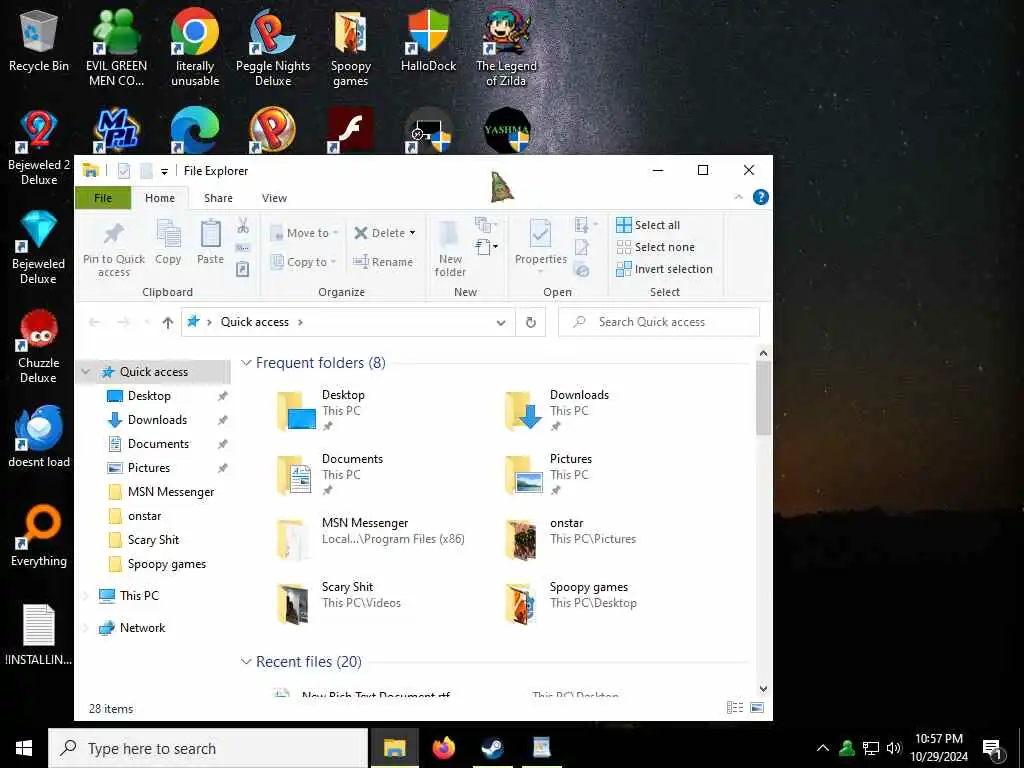Select Network in navigation pane
The image size is (1024, 768).
tap(142, 628)
